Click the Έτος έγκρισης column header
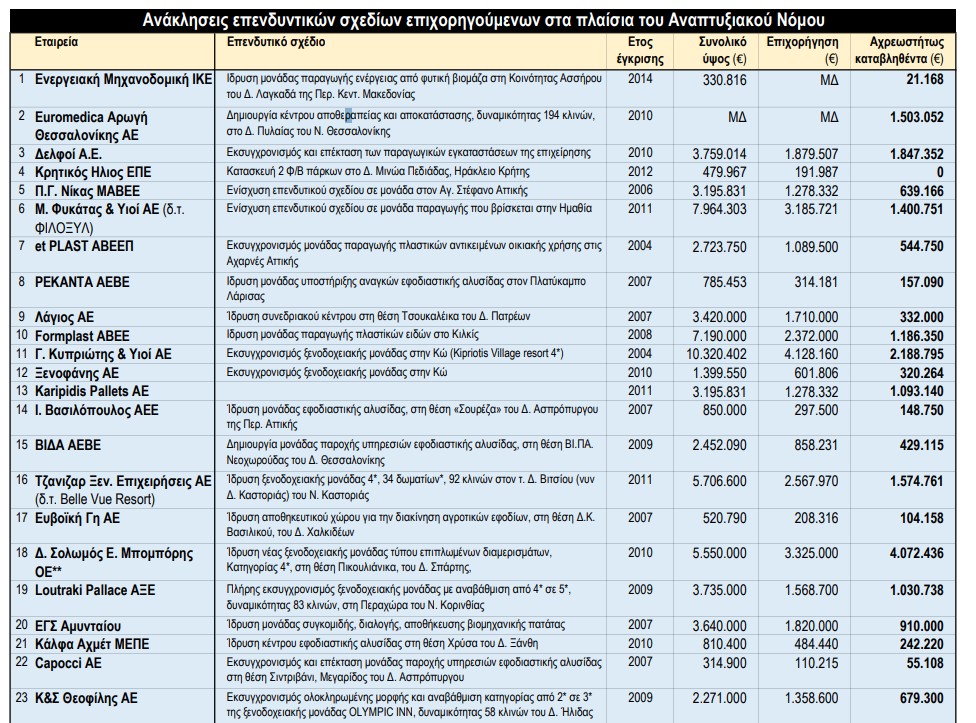 pos(640,51)
